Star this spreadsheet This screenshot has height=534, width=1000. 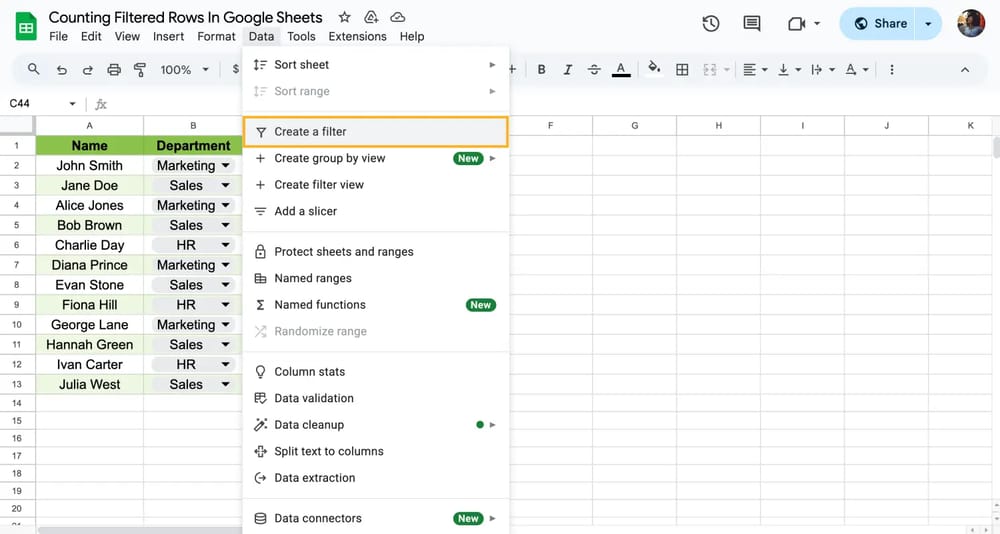(345, 17)
